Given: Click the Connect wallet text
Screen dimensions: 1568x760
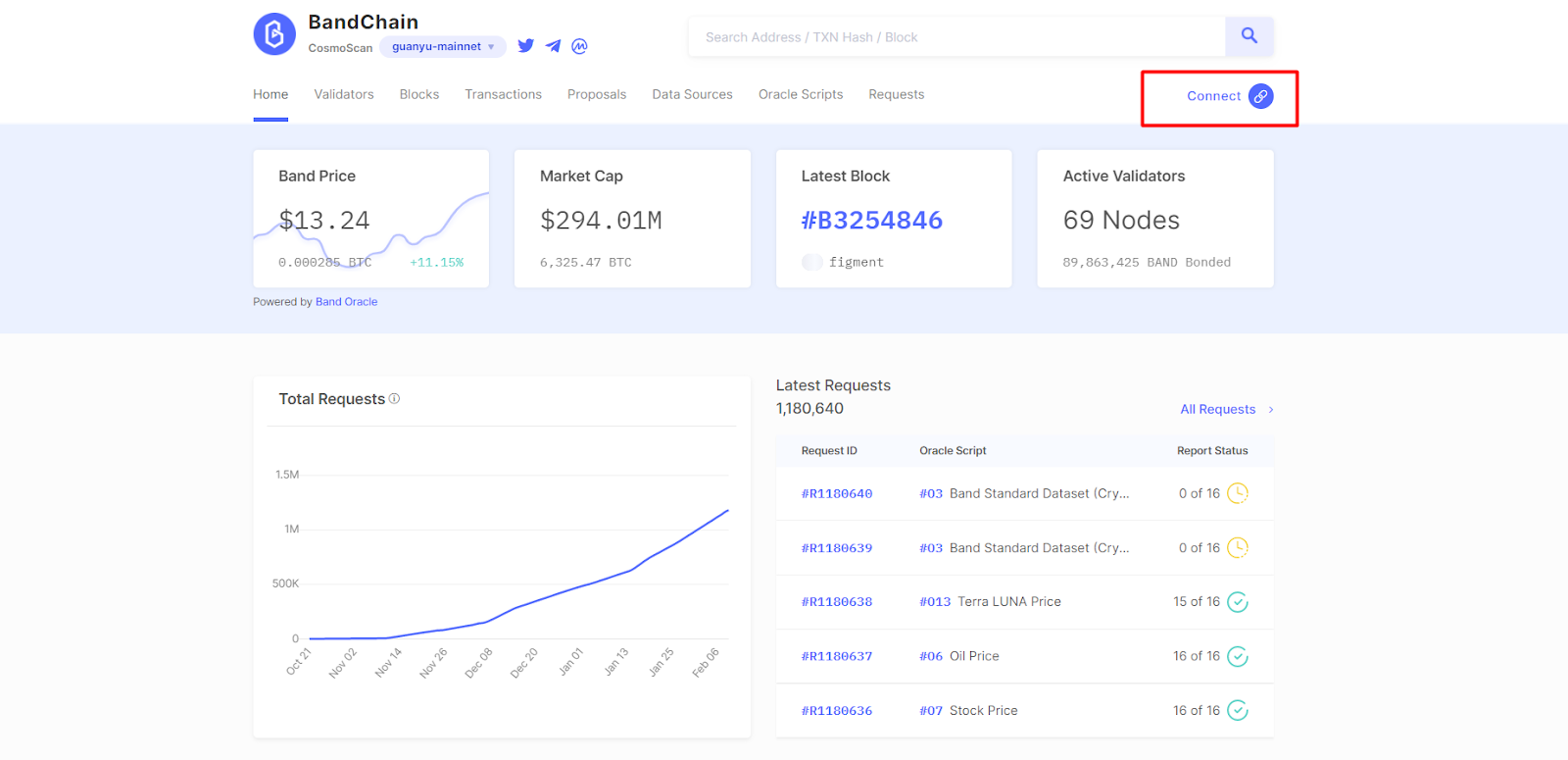Looking at the screenshot, I should [x=1213, y=96].
